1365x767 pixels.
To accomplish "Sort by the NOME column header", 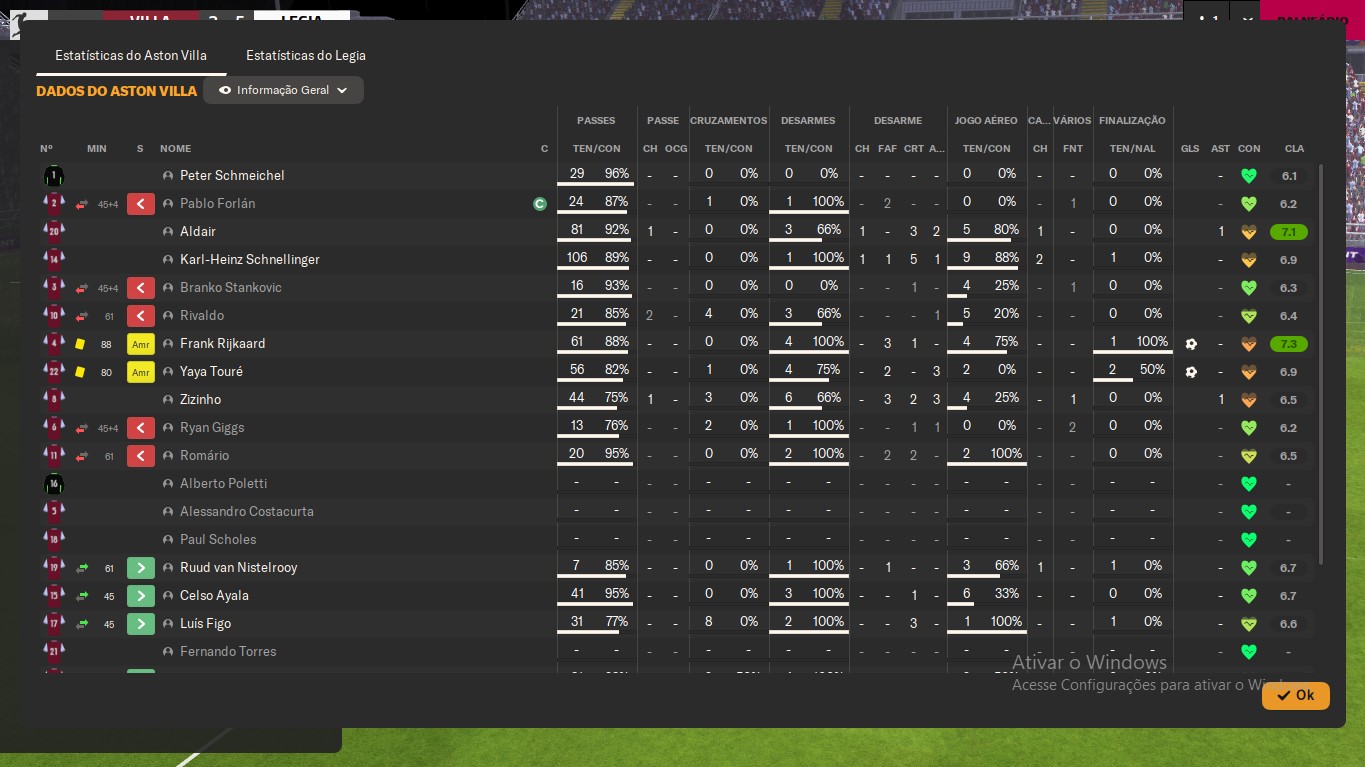I will (175, 149).
